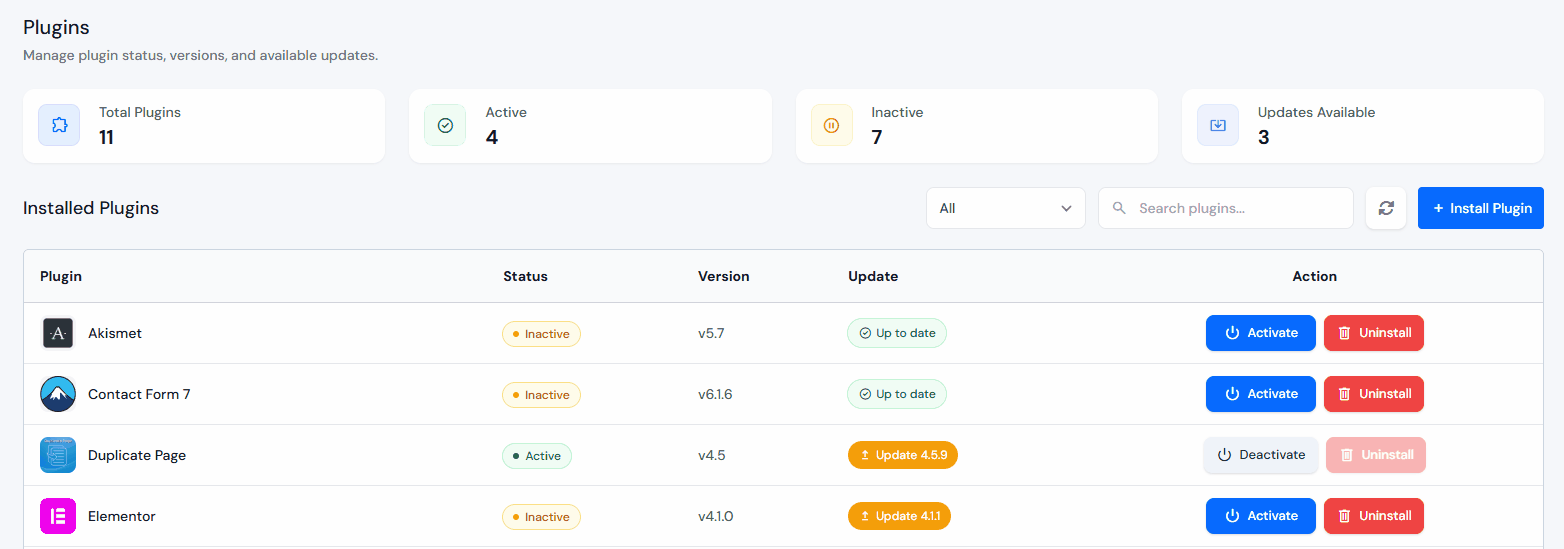Click the Update column header
Screen dimensions: 1564x549
[x=873, y=276]
